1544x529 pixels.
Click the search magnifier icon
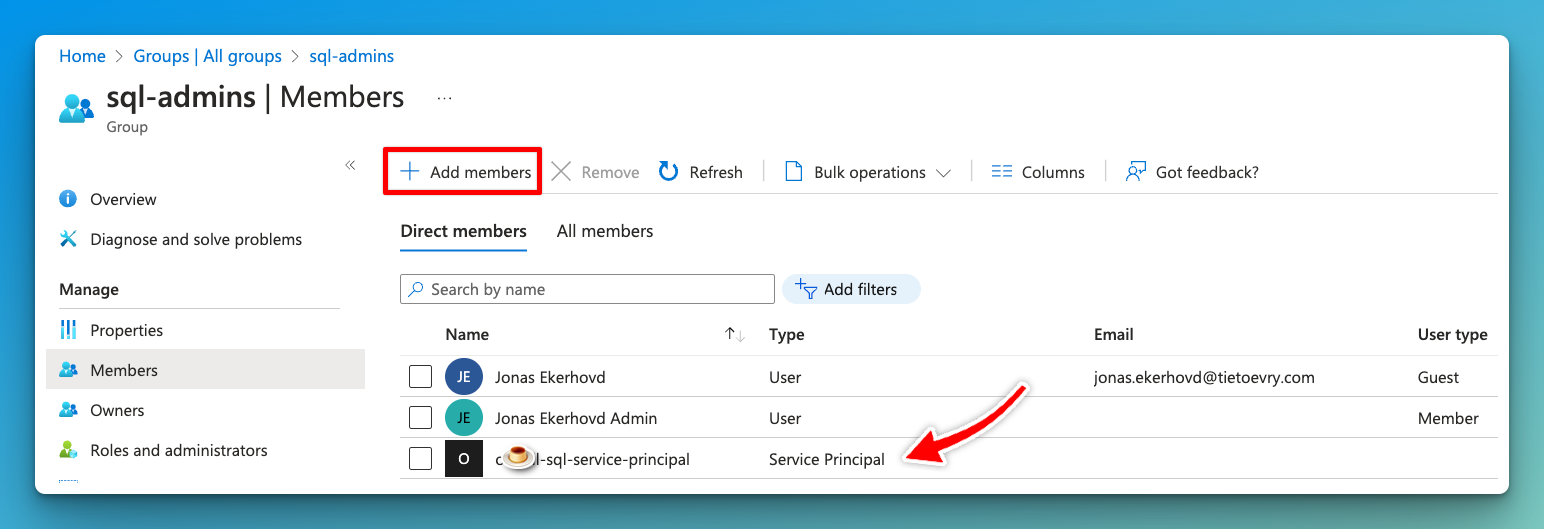(x=417, y=289)
